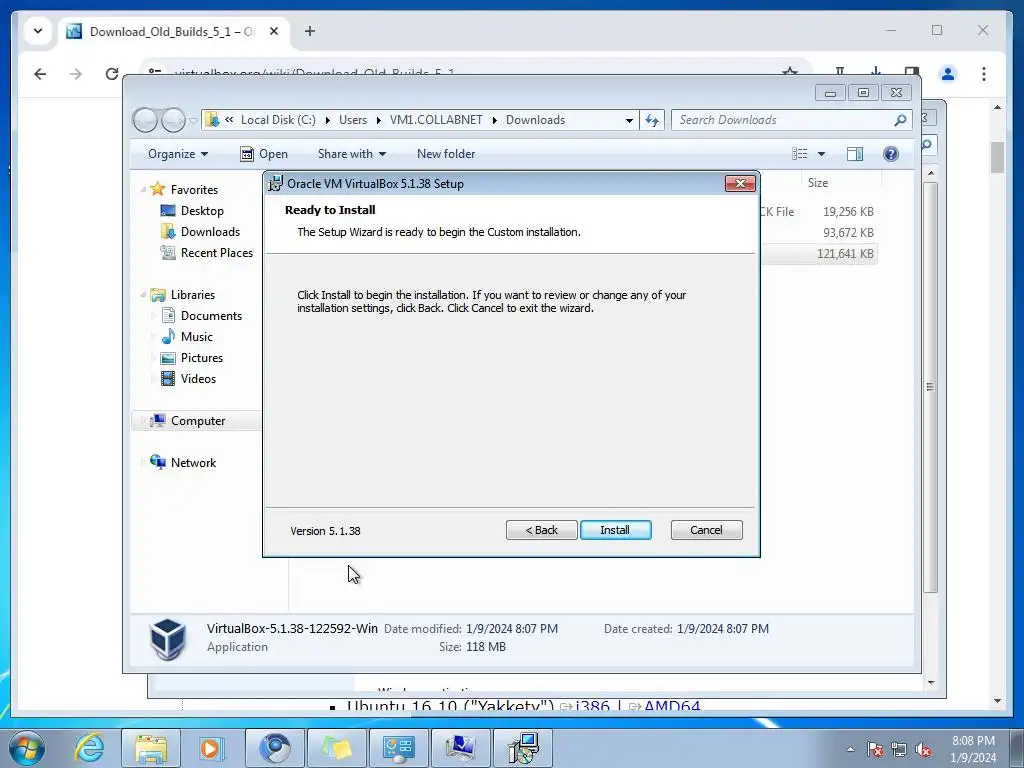Viewport: 1024px width, 768px height.
Task: Click the VirtualBox cube icon in details pane
Action: (x=167, y=639)
